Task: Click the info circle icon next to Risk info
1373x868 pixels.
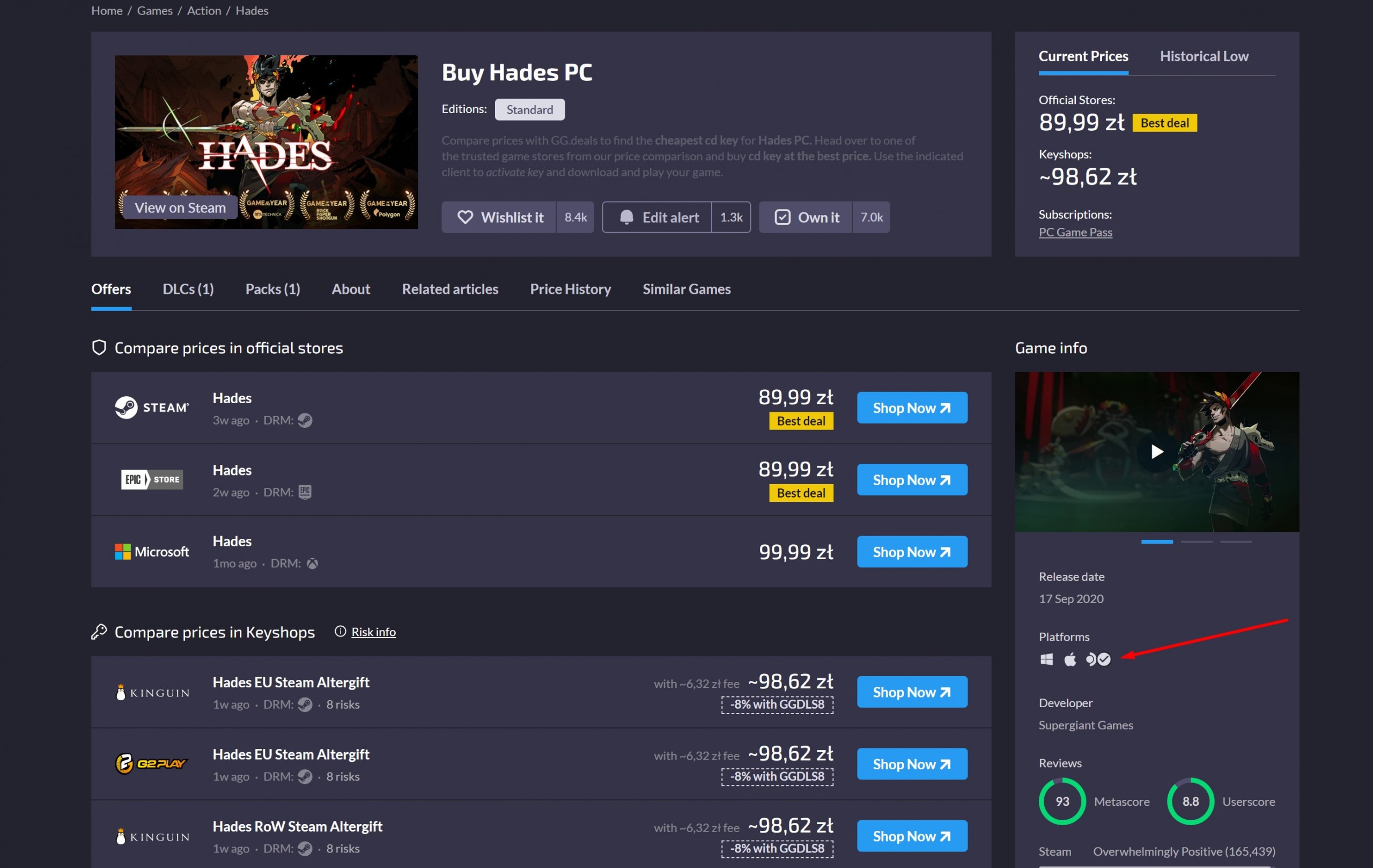Action: point(341,632)
